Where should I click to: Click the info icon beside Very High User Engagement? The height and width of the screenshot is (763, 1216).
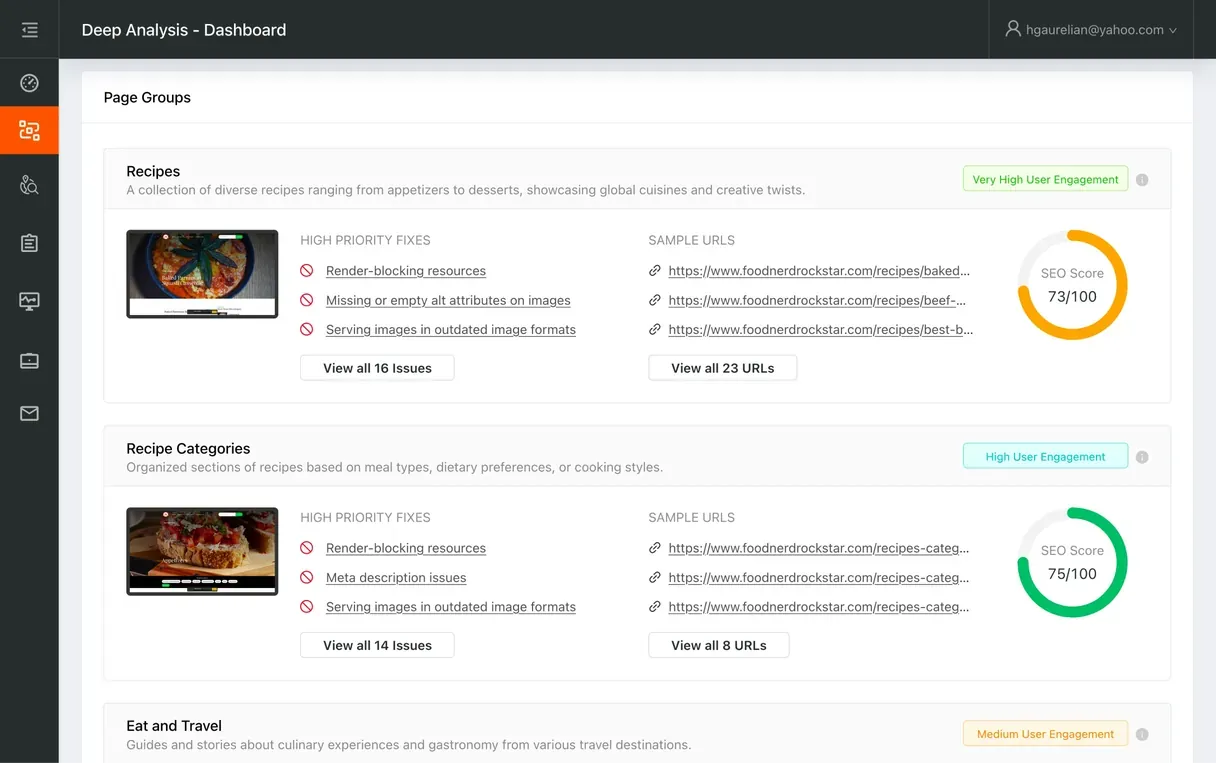coord(1142,178)
